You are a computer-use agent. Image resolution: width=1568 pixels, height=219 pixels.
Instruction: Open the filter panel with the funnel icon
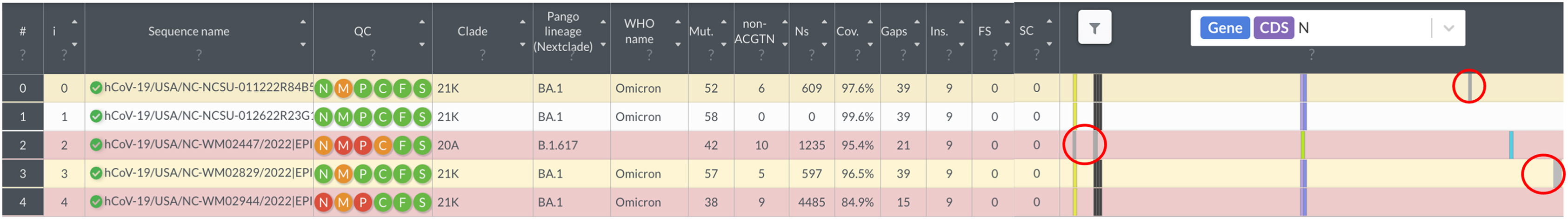[x=1094, y=28]
